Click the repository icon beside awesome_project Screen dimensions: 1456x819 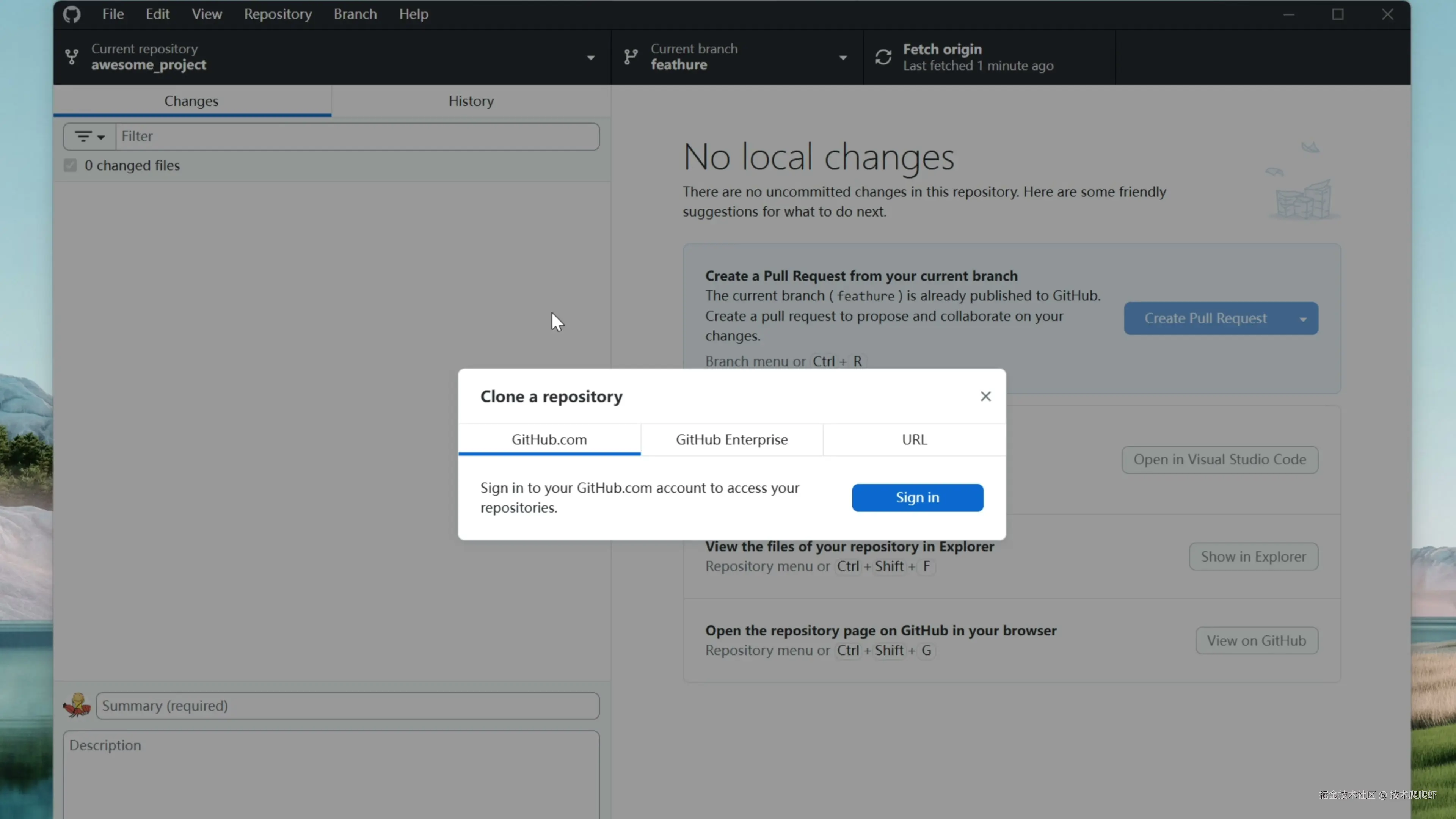click(x=72, y=56)
